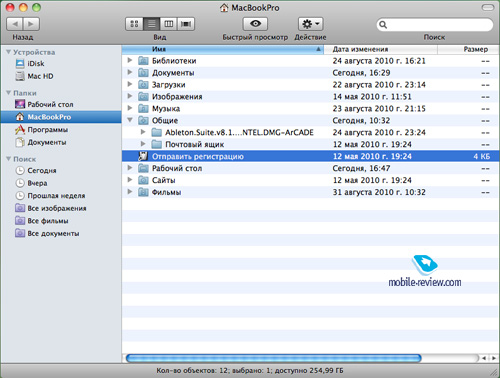This screenshot has height=378, width=500.
Task: Go back with the left arrow button
Action: click(x=15, y=24)
